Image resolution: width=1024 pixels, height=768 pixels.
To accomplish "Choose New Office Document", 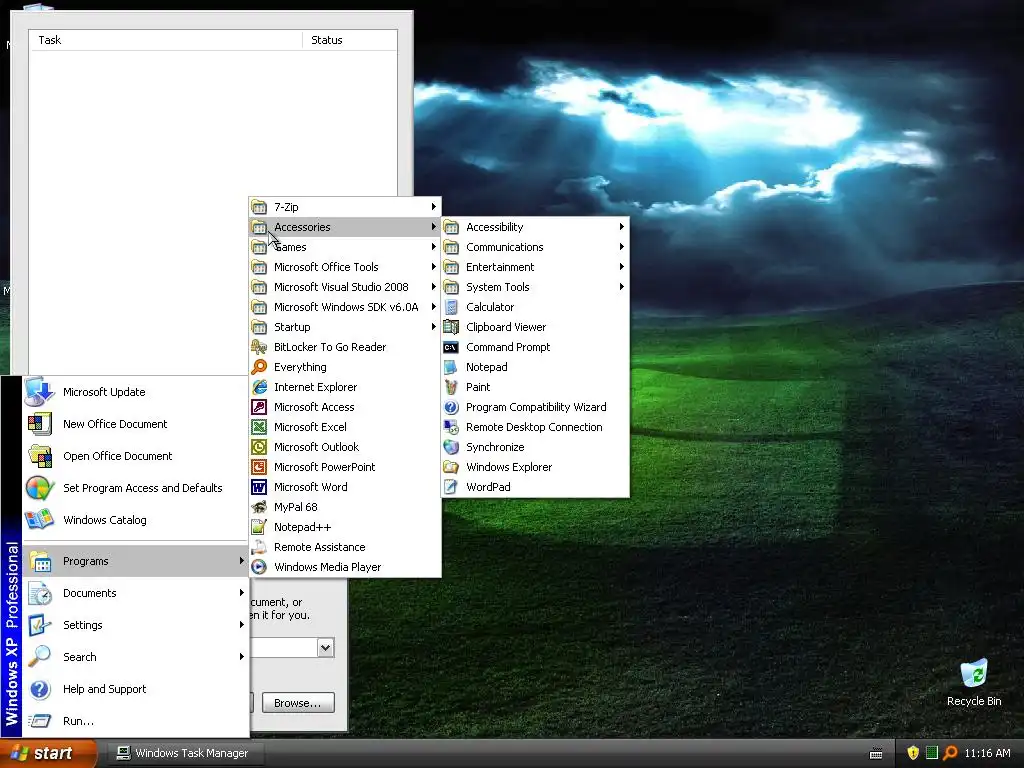I will click(136, 424).
